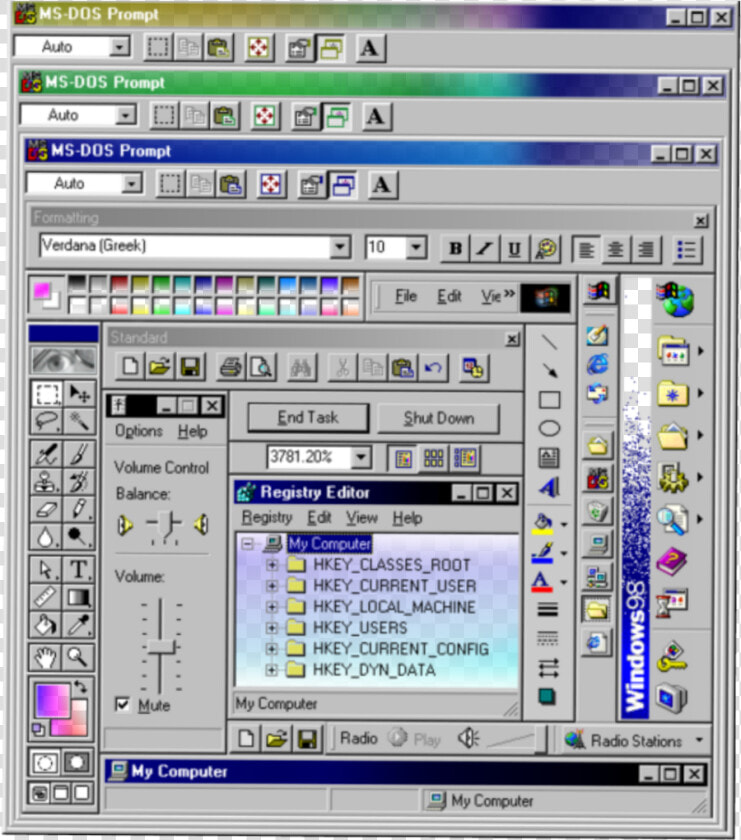This screenshot has height=840, width=741.
Task: Open the Registry menu
Action: 267,518
